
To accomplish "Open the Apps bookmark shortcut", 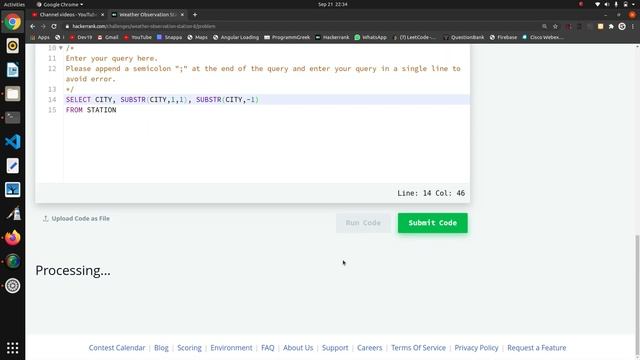I will coord(40,37).
